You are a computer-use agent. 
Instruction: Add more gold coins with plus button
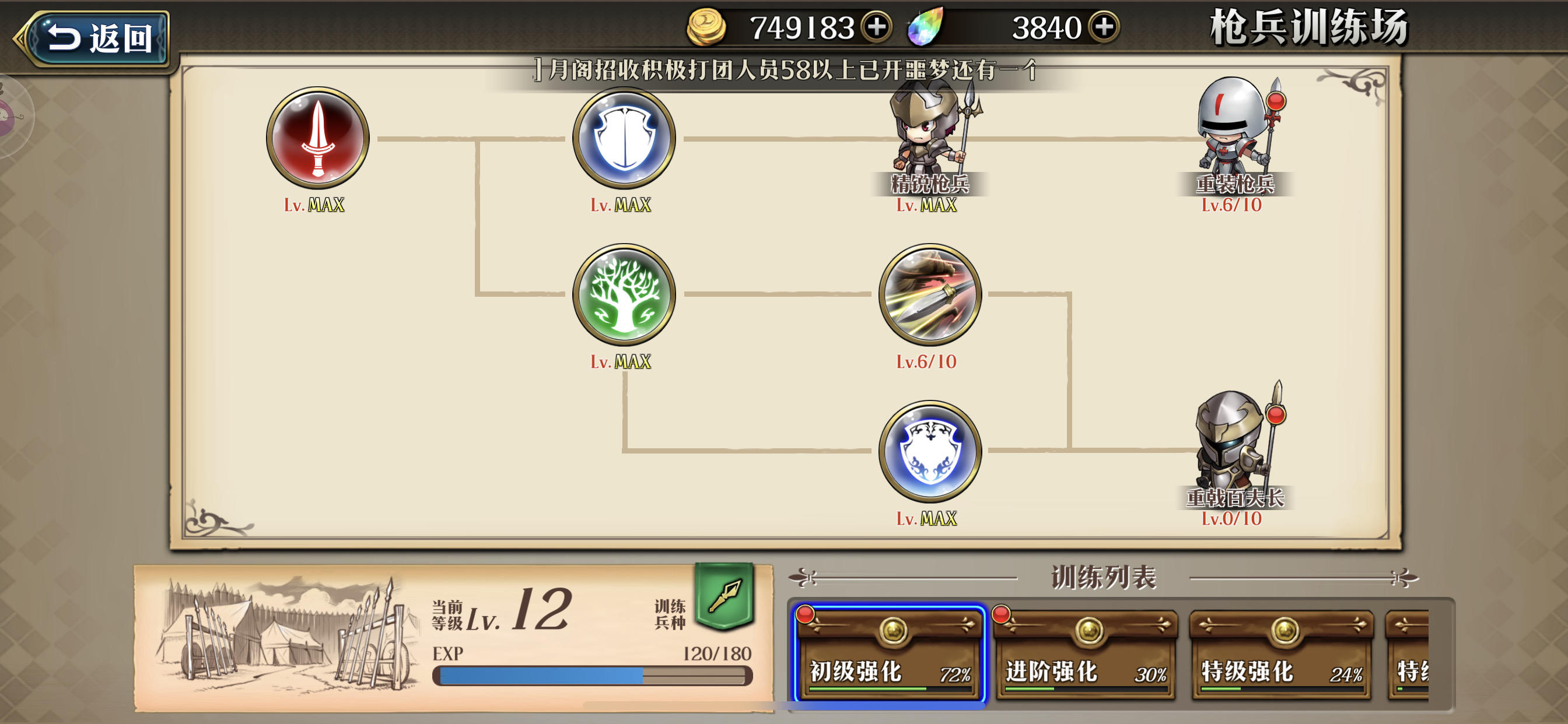[877, 27]
